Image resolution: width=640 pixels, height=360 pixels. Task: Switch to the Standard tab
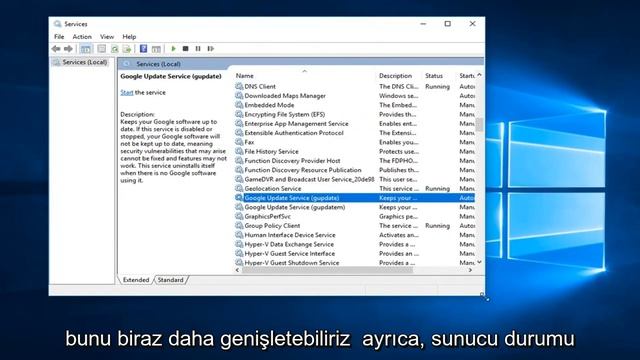tap(171, 280)
